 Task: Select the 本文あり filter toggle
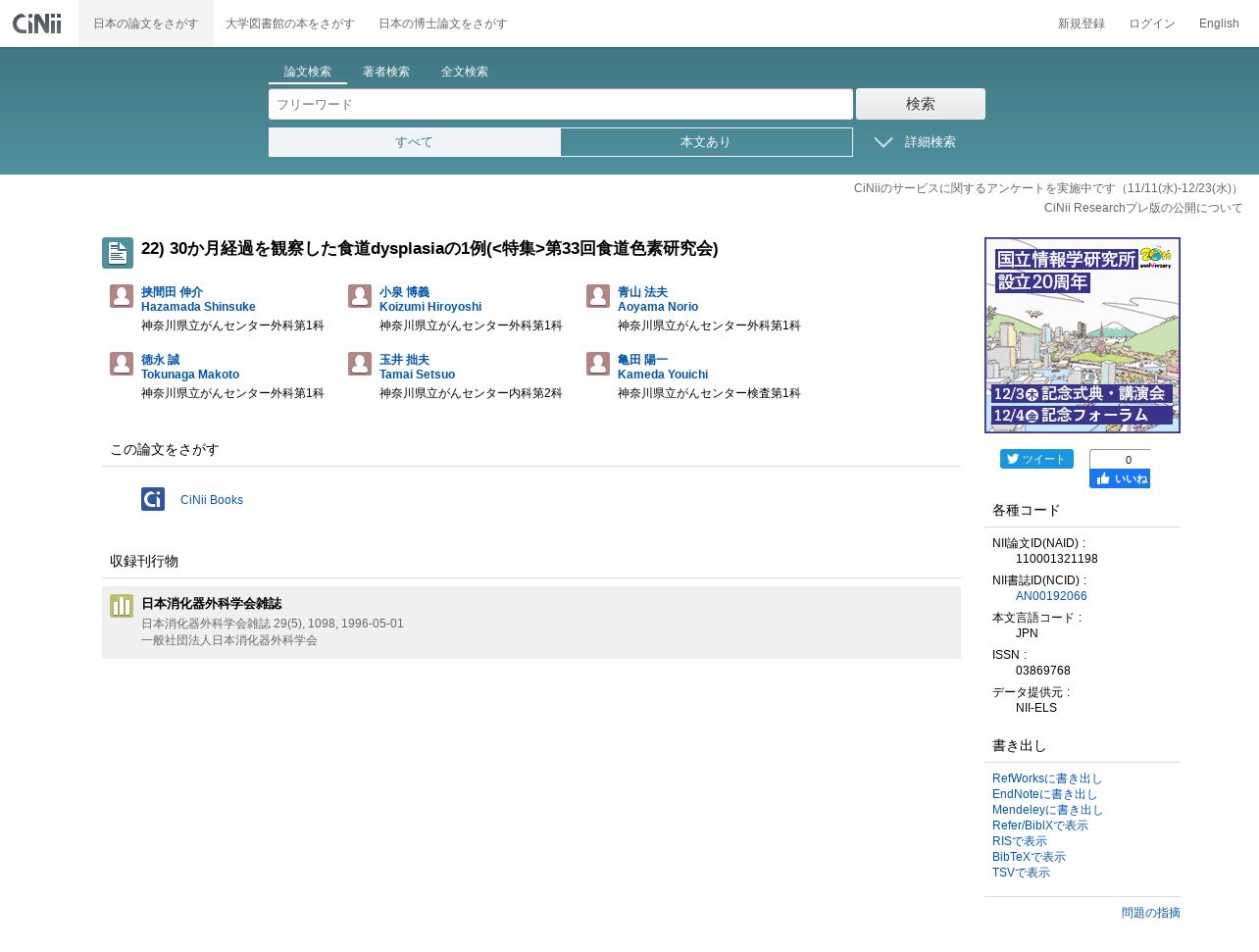pyautogui.click(x=706, y=142)
